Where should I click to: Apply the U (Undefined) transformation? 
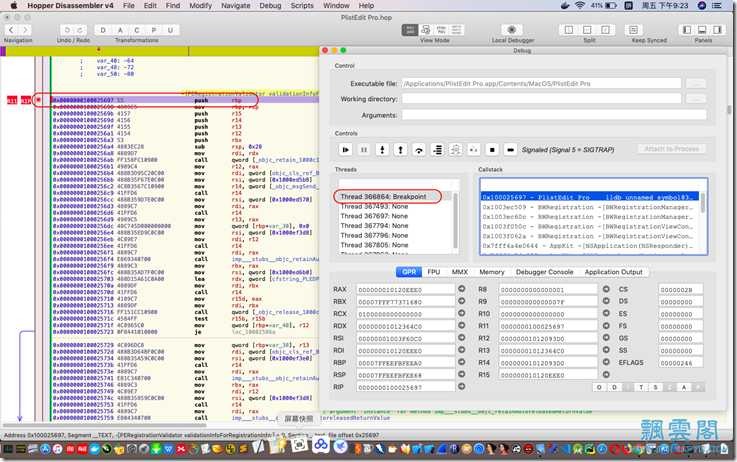[171, 30]
